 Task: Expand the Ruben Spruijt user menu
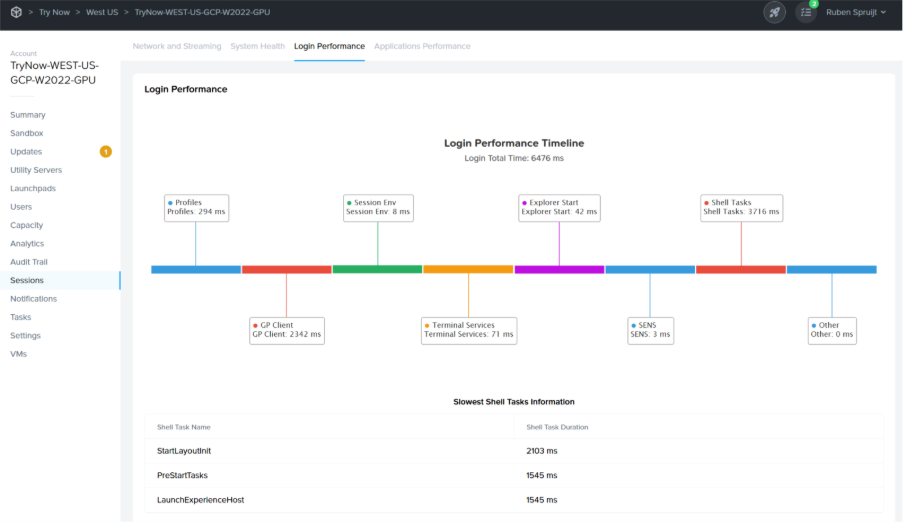tap(855, 12)
